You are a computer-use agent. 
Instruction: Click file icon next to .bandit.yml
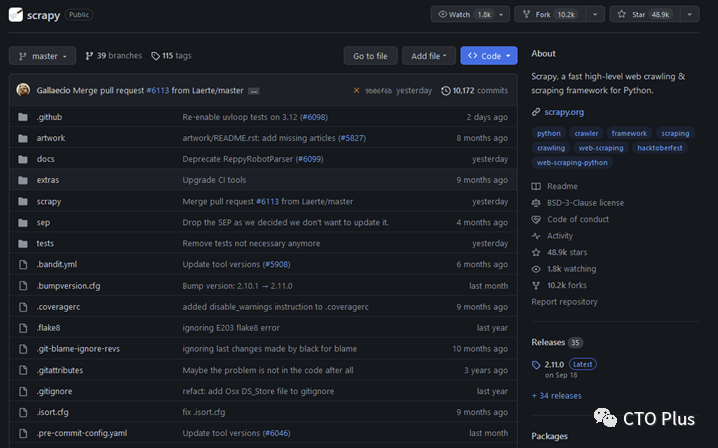coord(23,265)
